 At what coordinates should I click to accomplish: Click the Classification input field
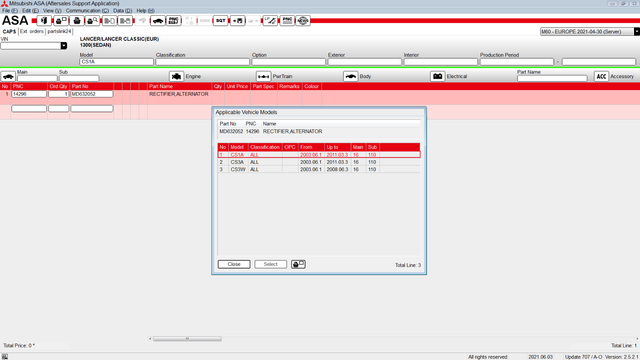pos(202,62)
